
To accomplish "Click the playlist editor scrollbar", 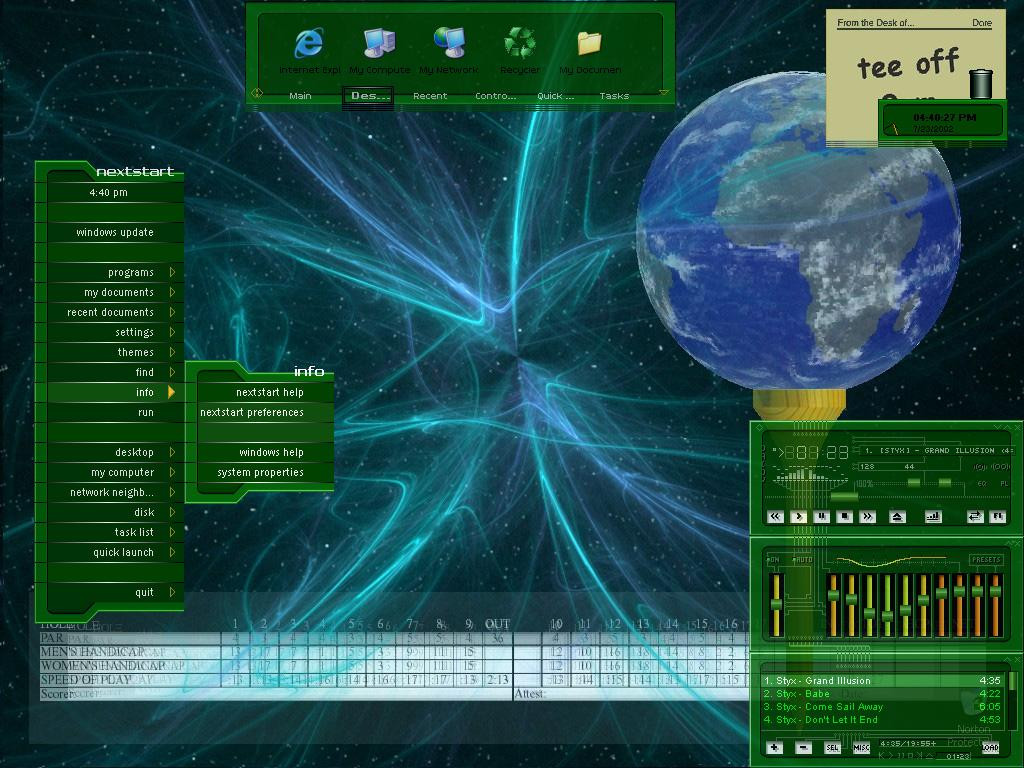I will [1012, 699].
